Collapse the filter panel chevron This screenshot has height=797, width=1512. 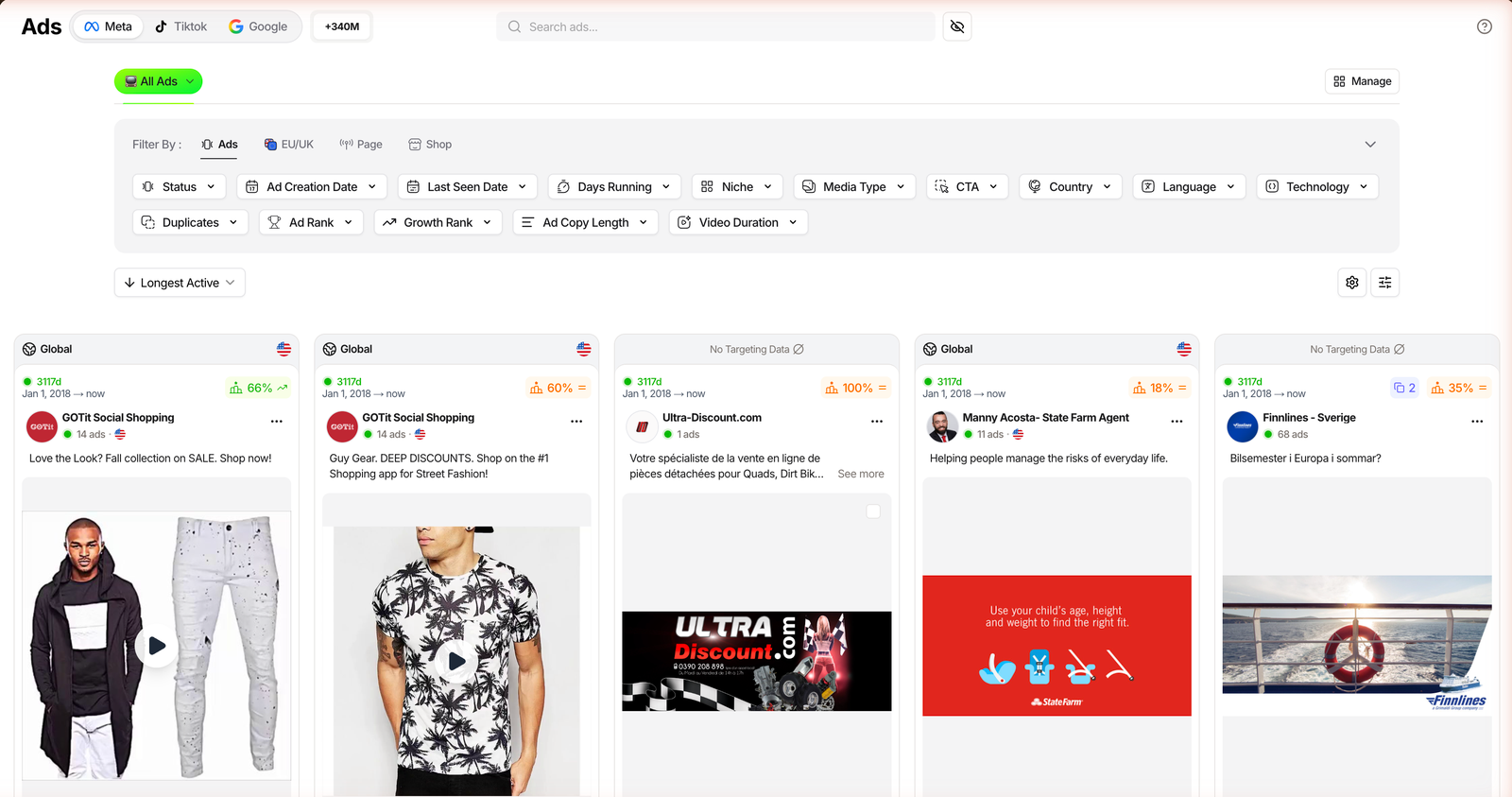point(1370,145)
